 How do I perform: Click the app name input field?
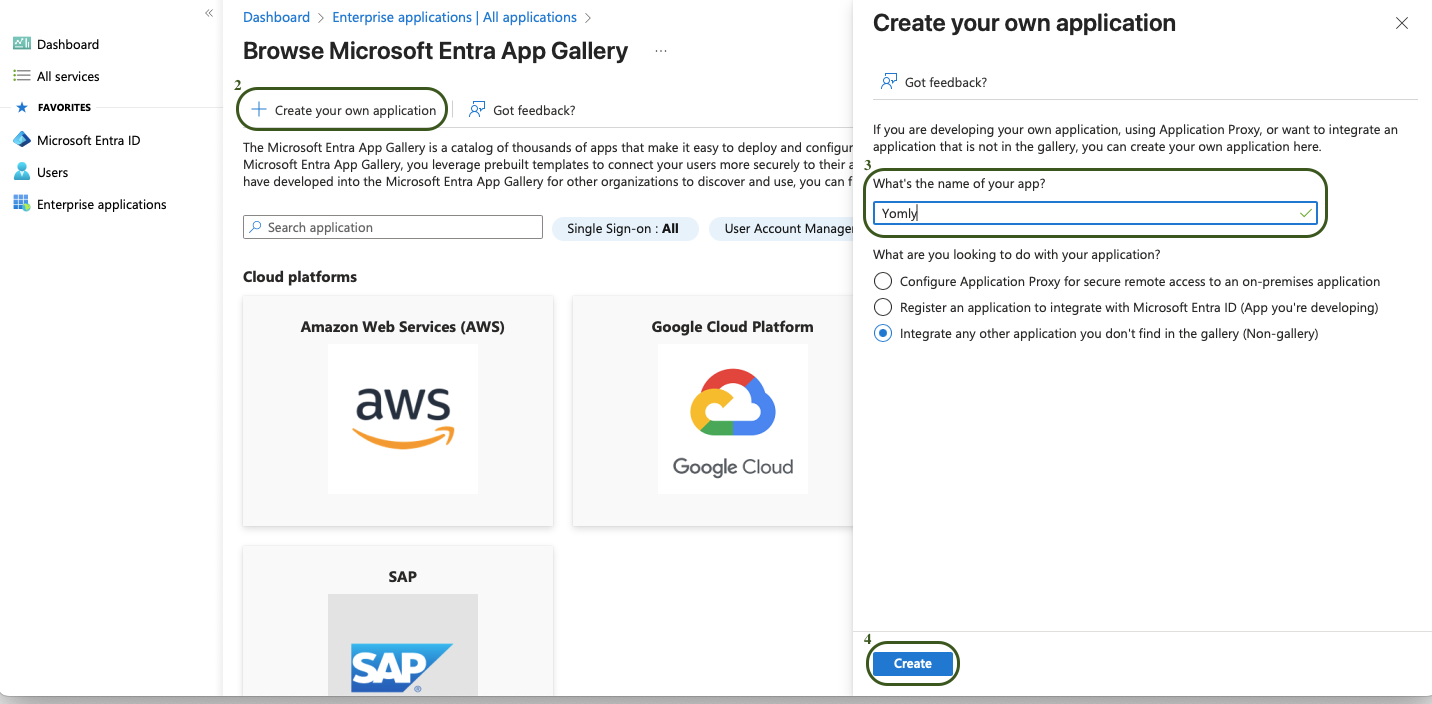tap(1085, 213)
